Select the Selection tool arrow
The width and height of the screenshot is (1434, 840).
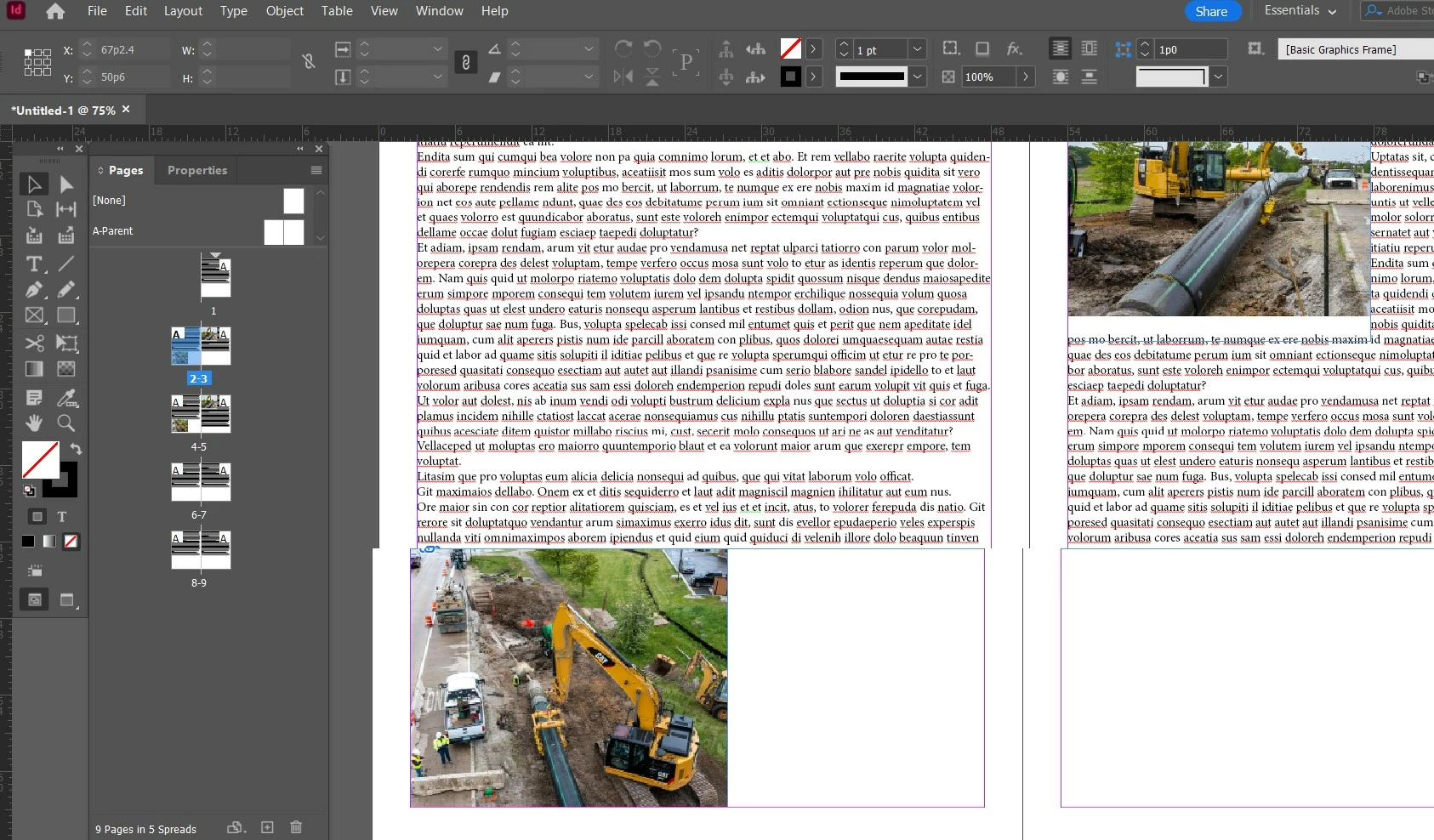(x=34, y=184)
